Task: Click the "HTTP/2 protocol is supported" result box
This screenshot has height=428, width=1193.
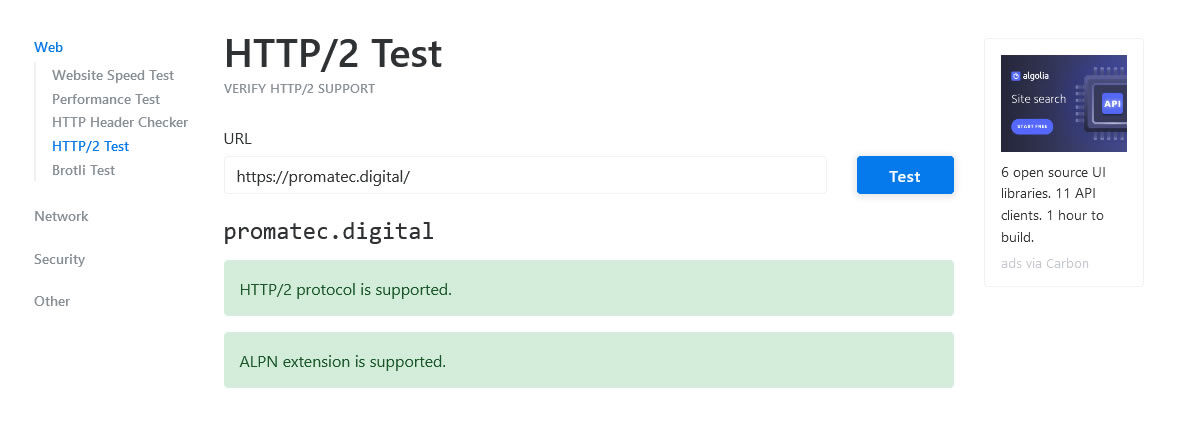Action: (588, 289)
